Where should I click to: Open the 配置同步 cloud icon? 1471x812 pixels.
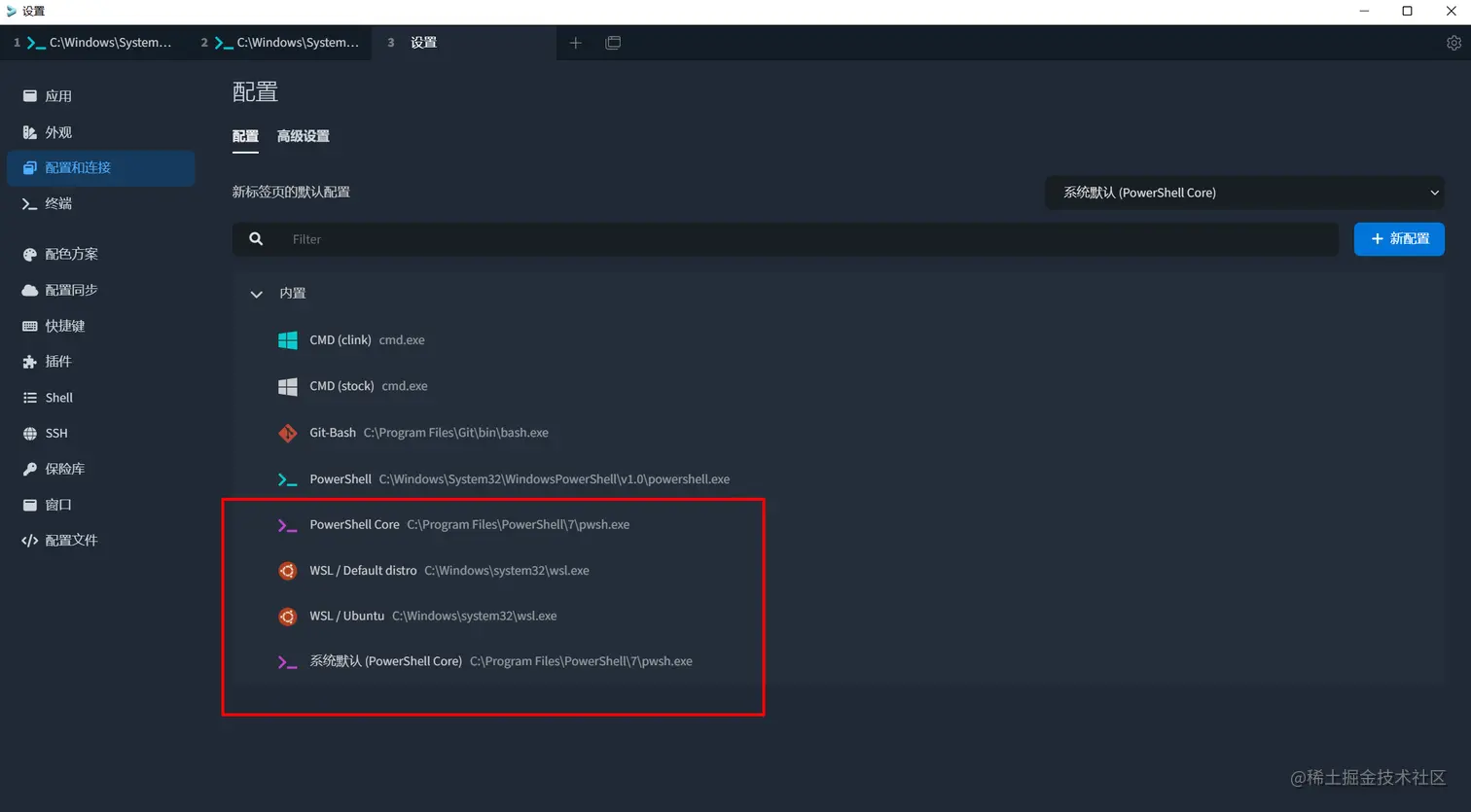(30, 291)
